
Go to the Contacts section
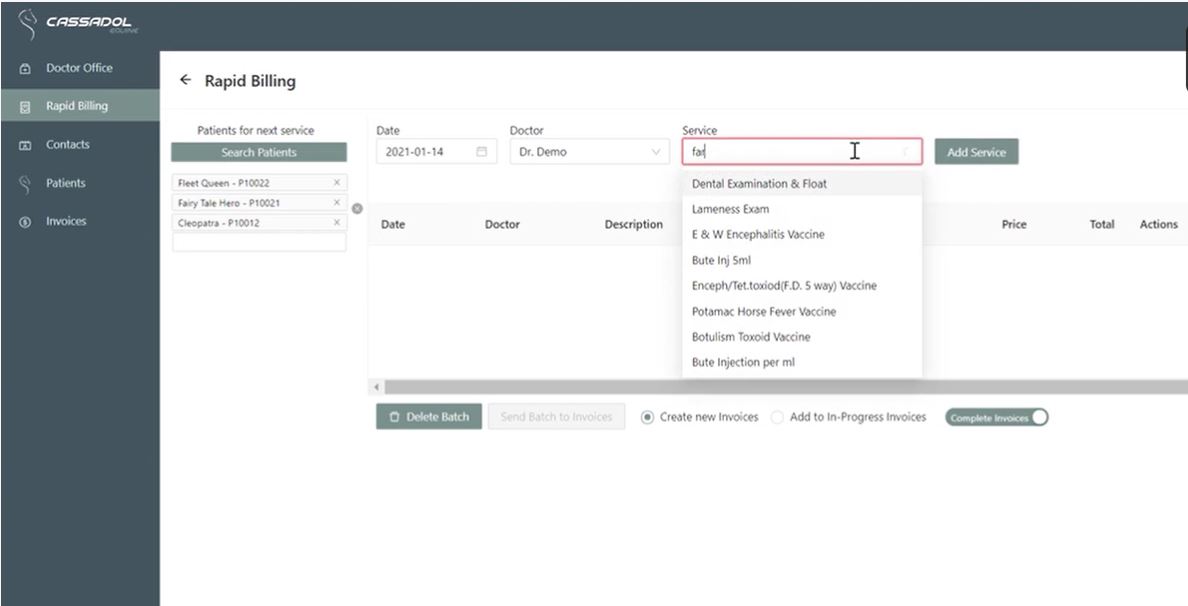click(67, 144)
